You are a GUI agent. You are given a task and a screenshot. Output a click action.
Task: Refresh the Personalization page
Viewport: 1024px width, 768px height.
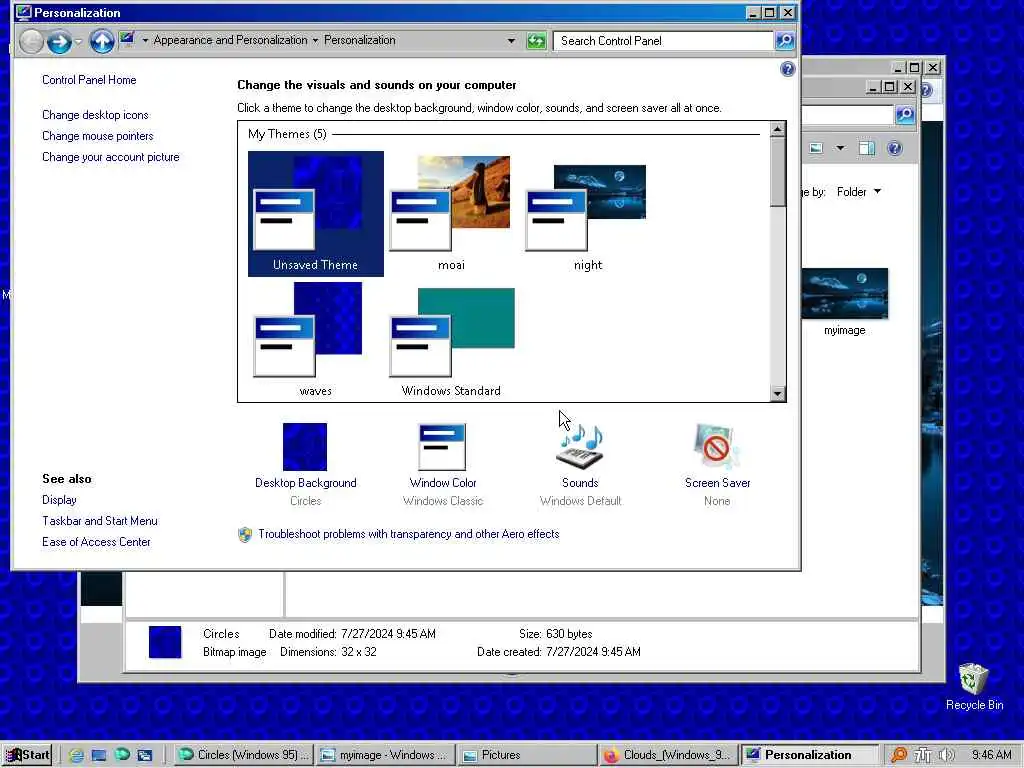536,40
